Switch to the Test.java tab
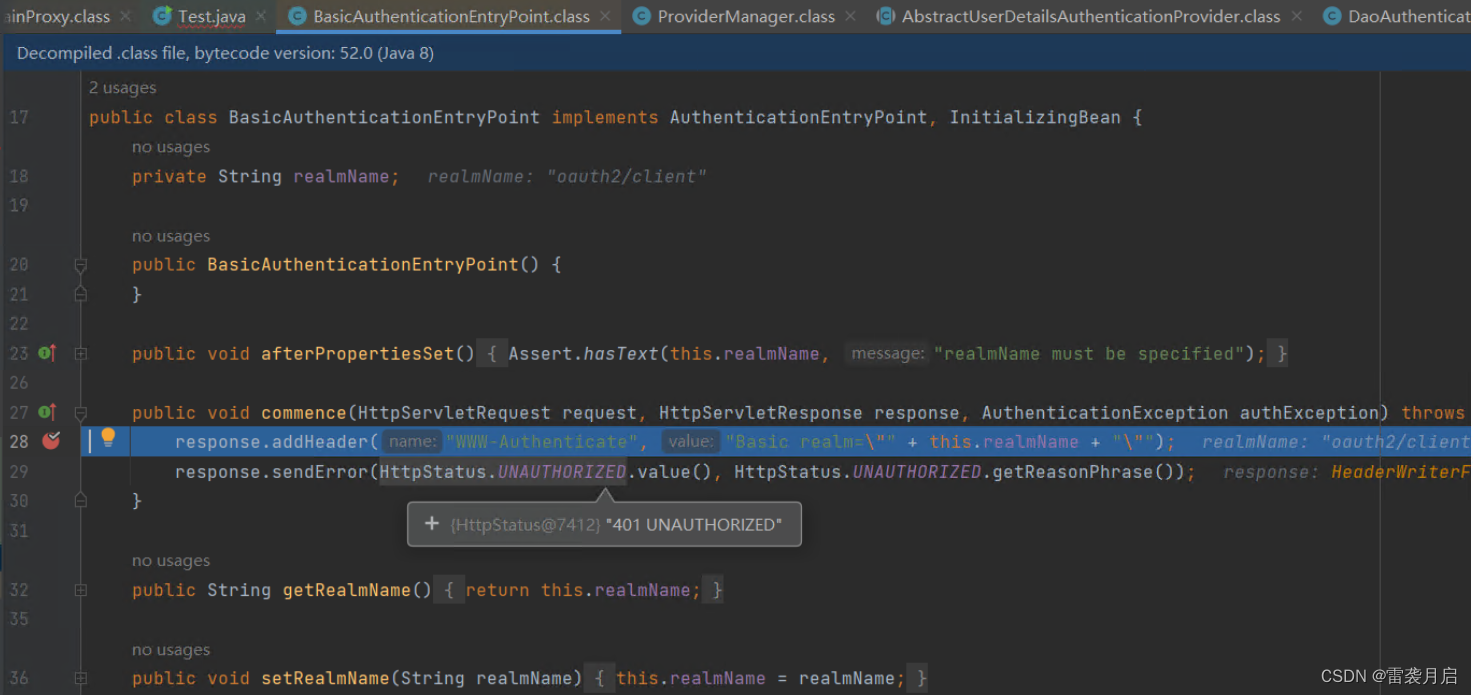Image resolution: width=1473 pixels, height=695 pixels. tap(211, 16)
